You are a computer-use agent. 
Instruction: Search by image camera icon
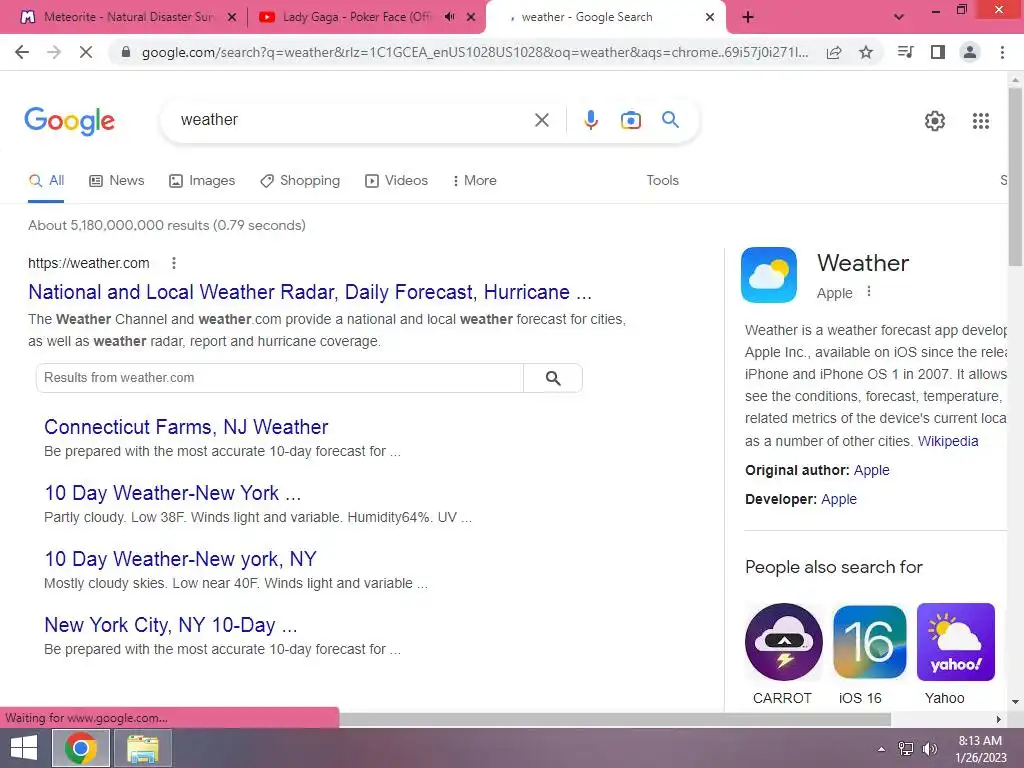631,120
